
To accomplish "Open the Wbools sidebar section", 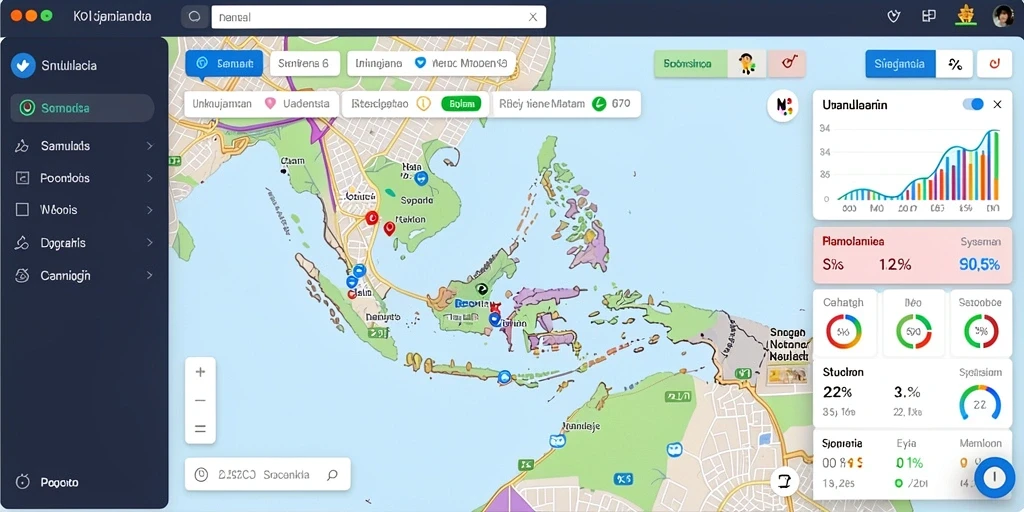I will [84, 210].
